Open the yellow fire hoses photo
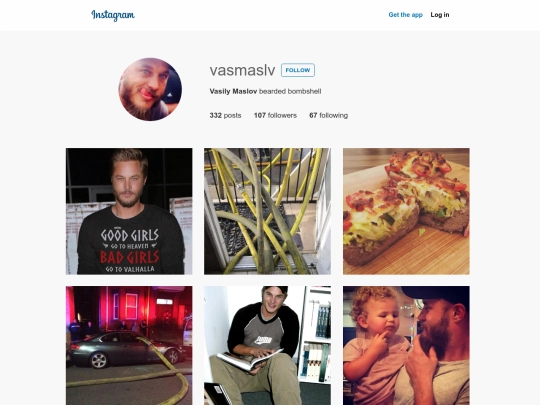This screenshot has width=540, height=405. (x=268, y=211)
